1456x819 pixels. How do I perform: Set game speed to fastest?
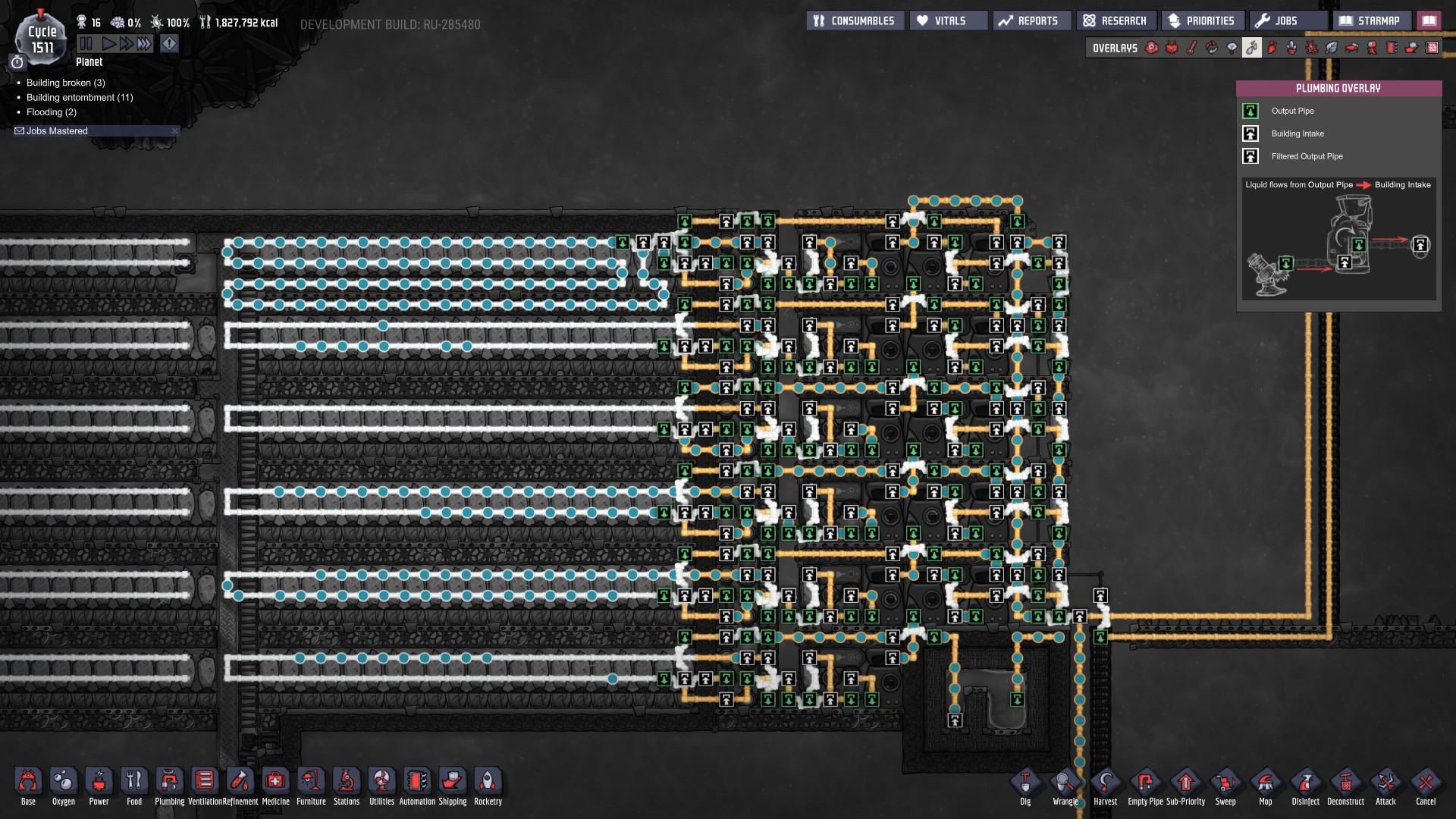pos(144,44)
